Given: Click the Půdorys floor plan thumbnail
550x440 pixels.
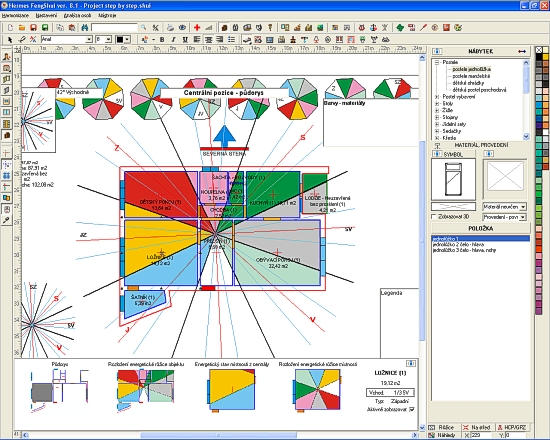Looking at the screenshot, I should pos(60,391).
